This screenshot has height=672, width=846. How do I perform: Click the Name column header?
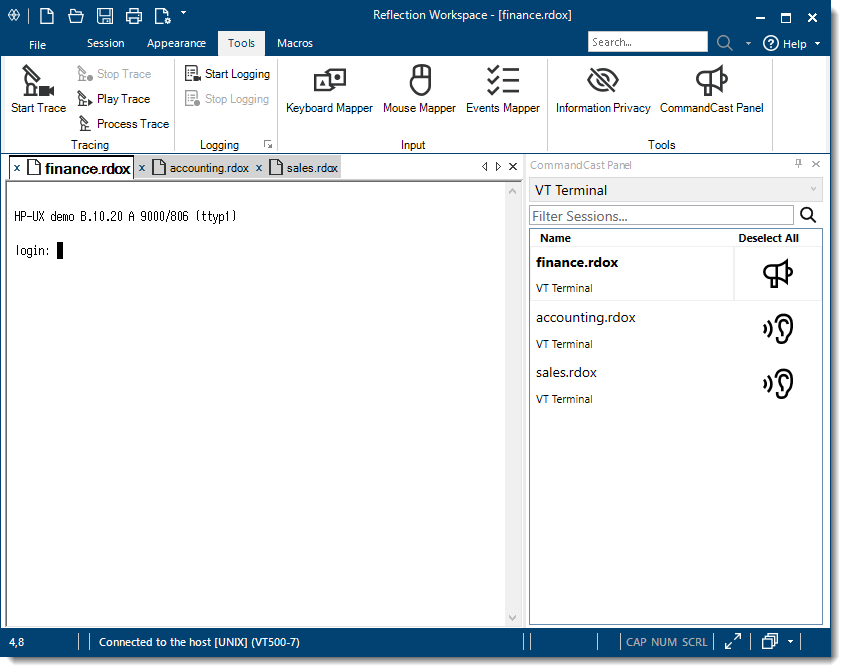click(x=555, y=238)
